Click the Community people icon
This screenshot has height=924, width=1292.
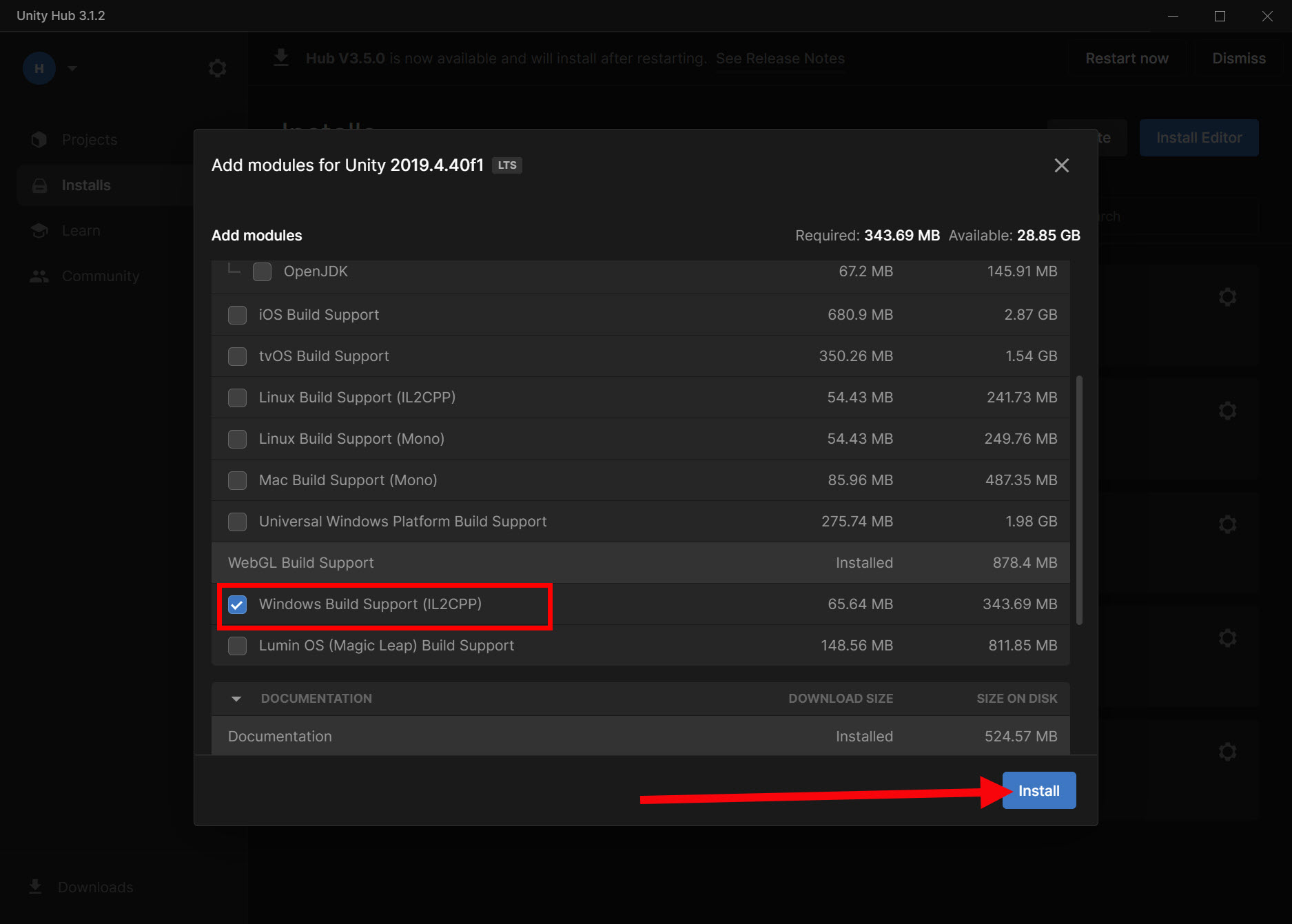pos(39,276)
